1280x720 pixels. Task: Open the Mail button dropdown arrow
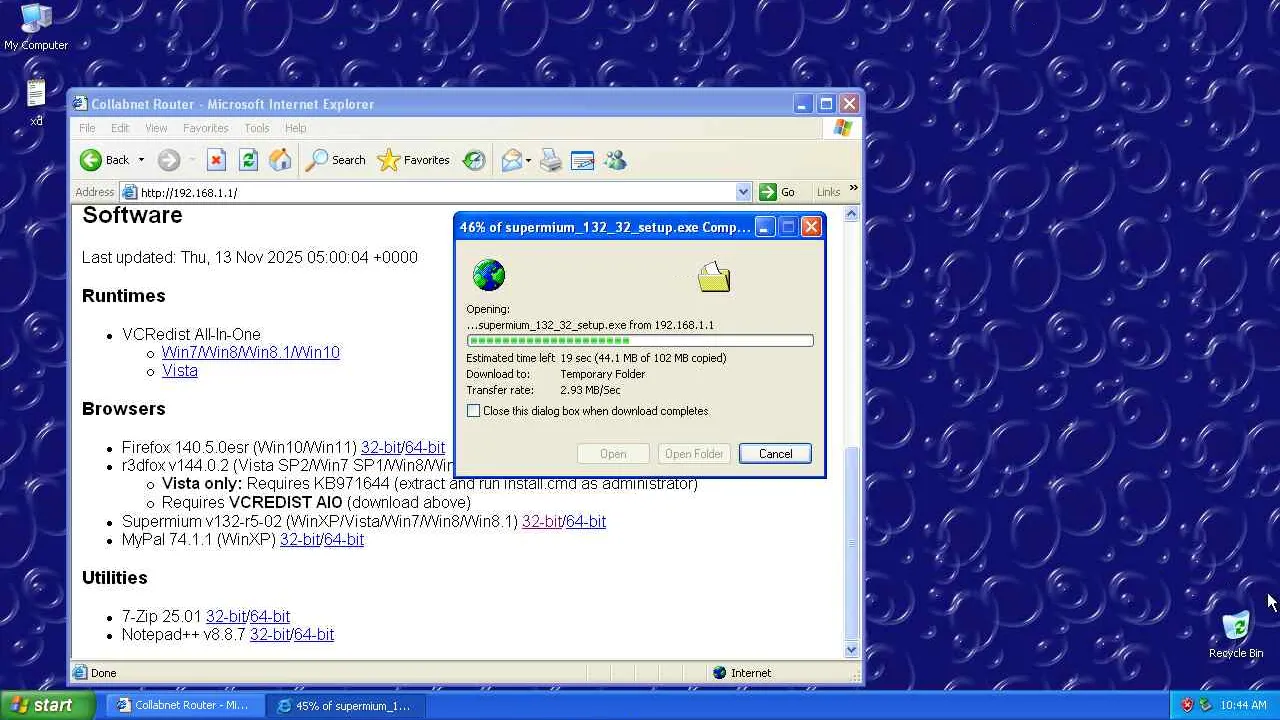(x=528, y=160)
